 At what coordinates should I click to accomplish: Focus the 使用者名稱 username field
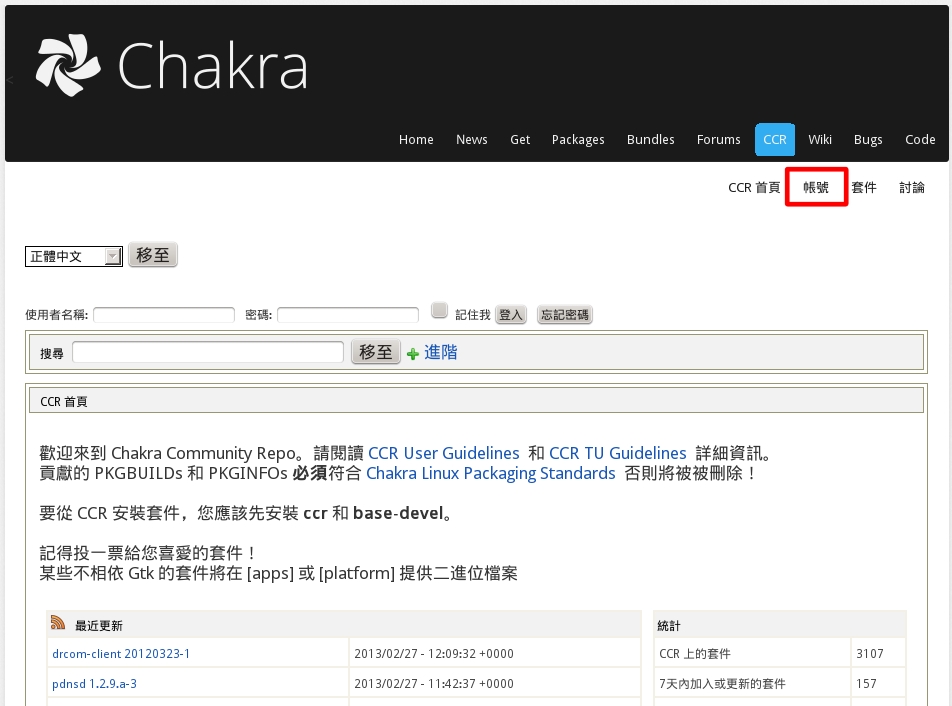pyautogui.click(x=164, y=315)
